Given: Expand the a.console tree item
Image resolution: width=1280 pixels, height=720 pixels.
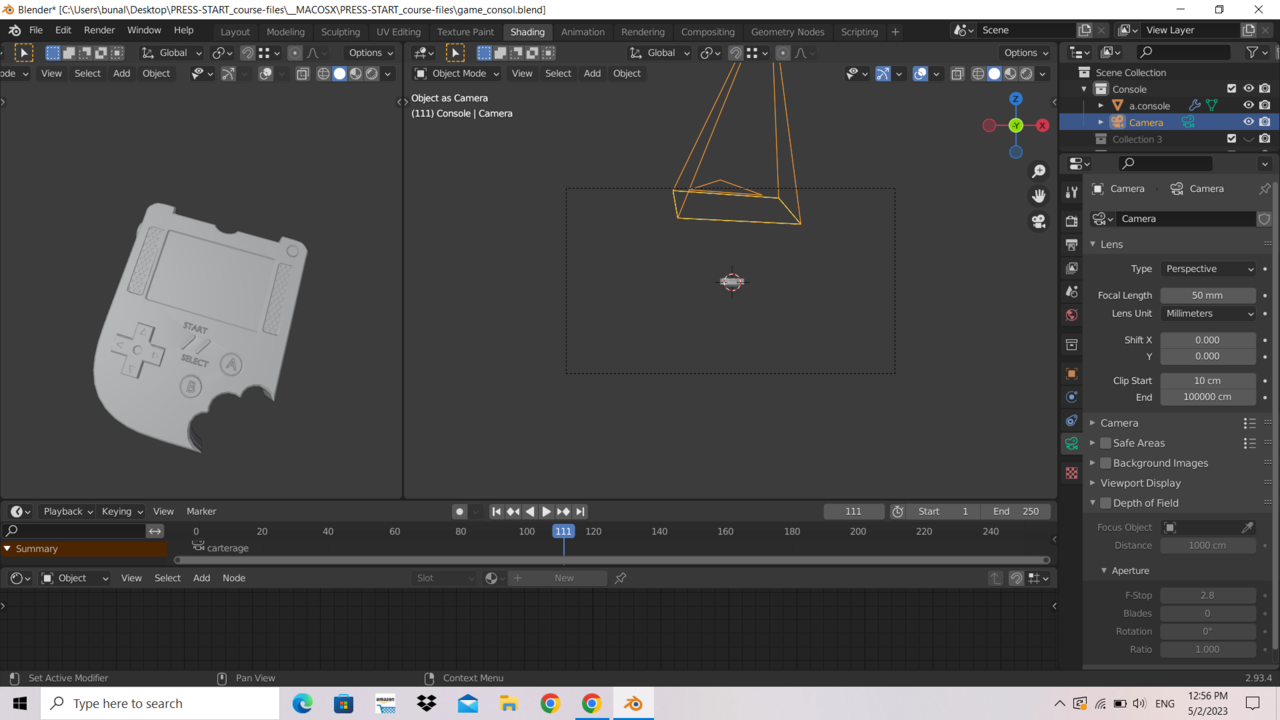Looking at the screenshot, I should click(1100, 105).
